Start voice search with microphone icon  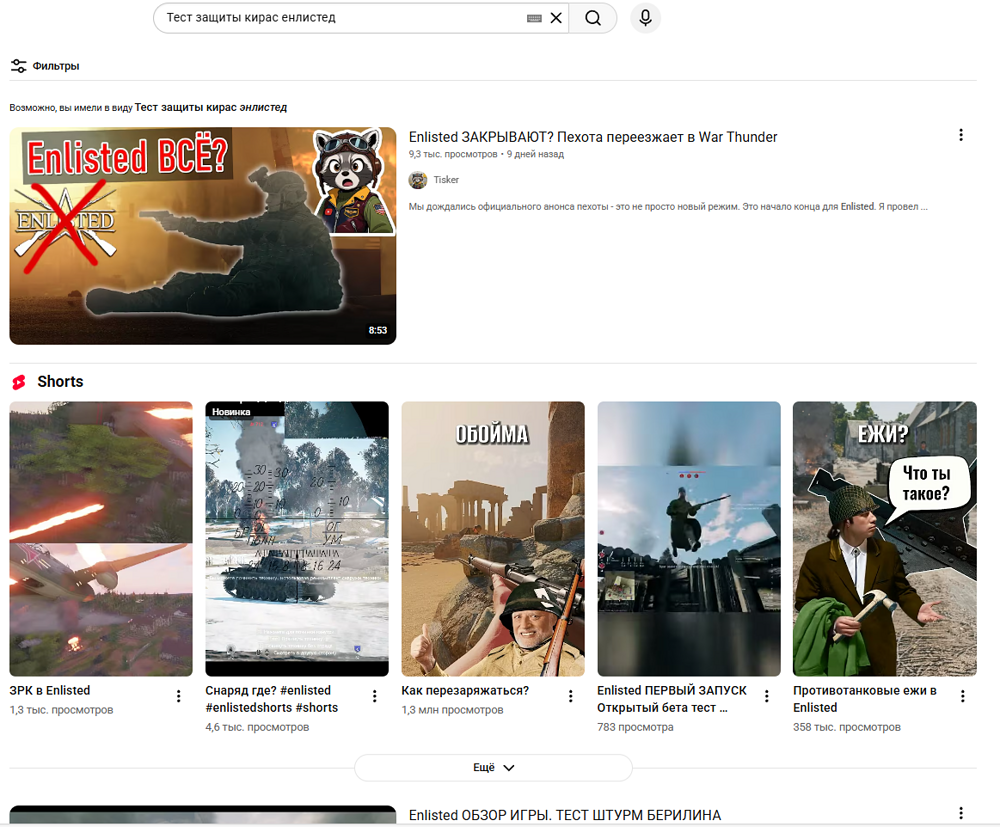pyautogui.click(x=645, y=18)
